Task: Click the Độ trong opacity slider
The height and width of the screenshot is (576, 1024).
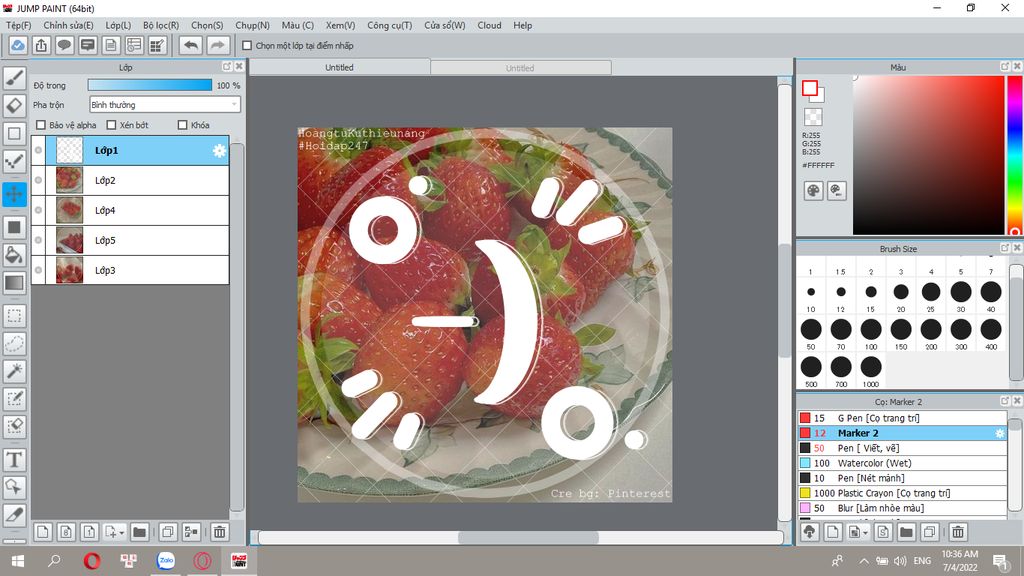Action: [150, 85]
